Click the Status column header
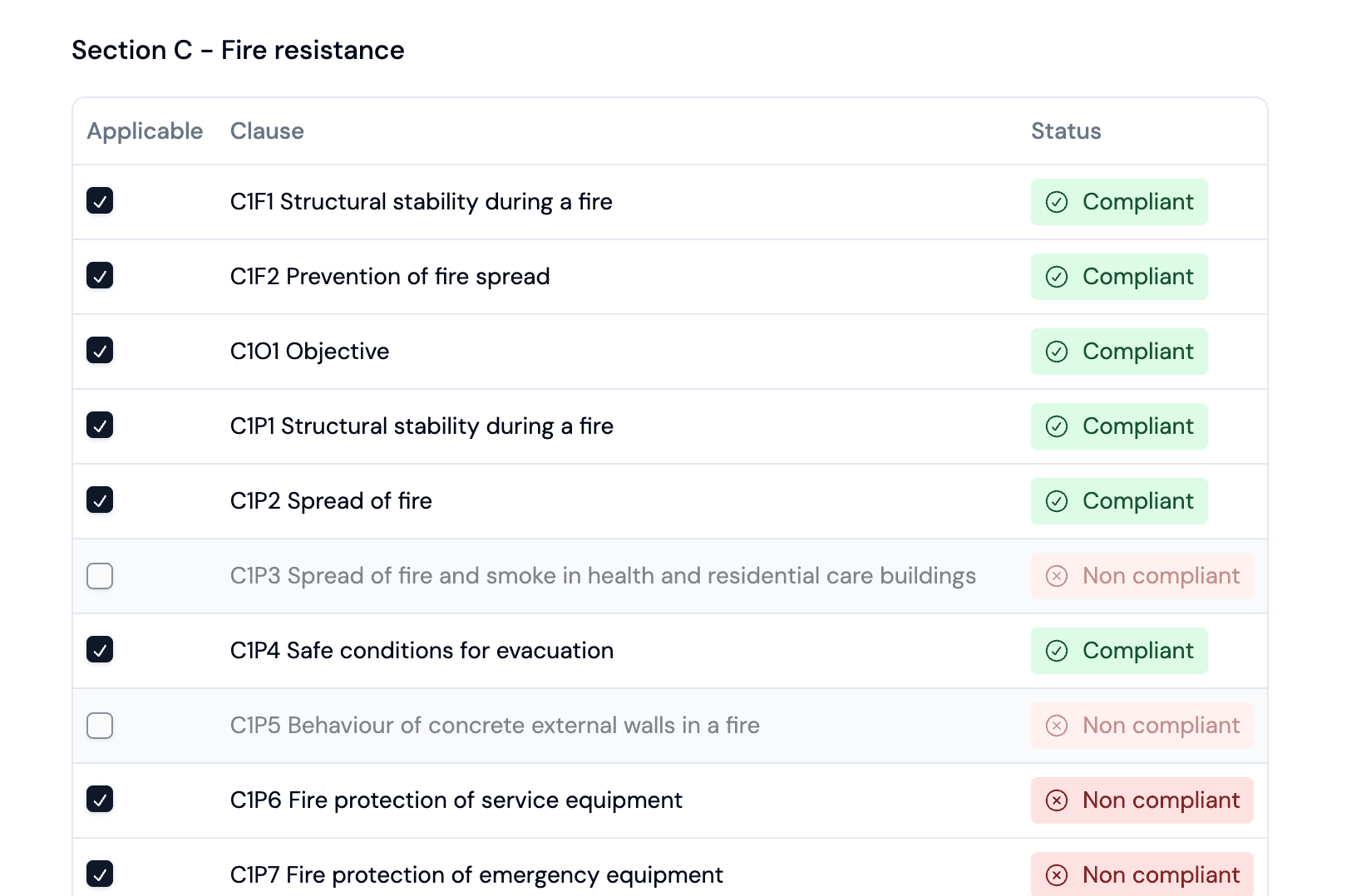1371x896 pixels. pos(1066,130)
